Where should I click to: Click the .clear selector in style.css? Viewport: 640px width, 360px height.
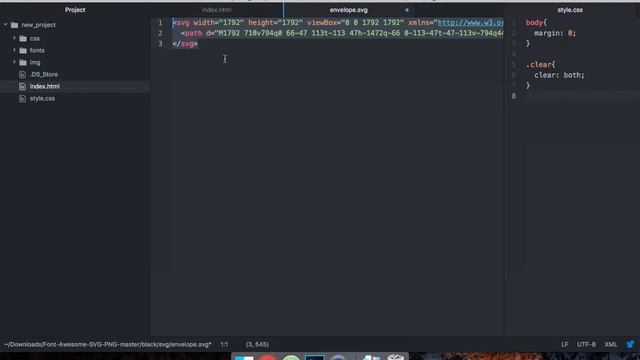tap(539, 64)
